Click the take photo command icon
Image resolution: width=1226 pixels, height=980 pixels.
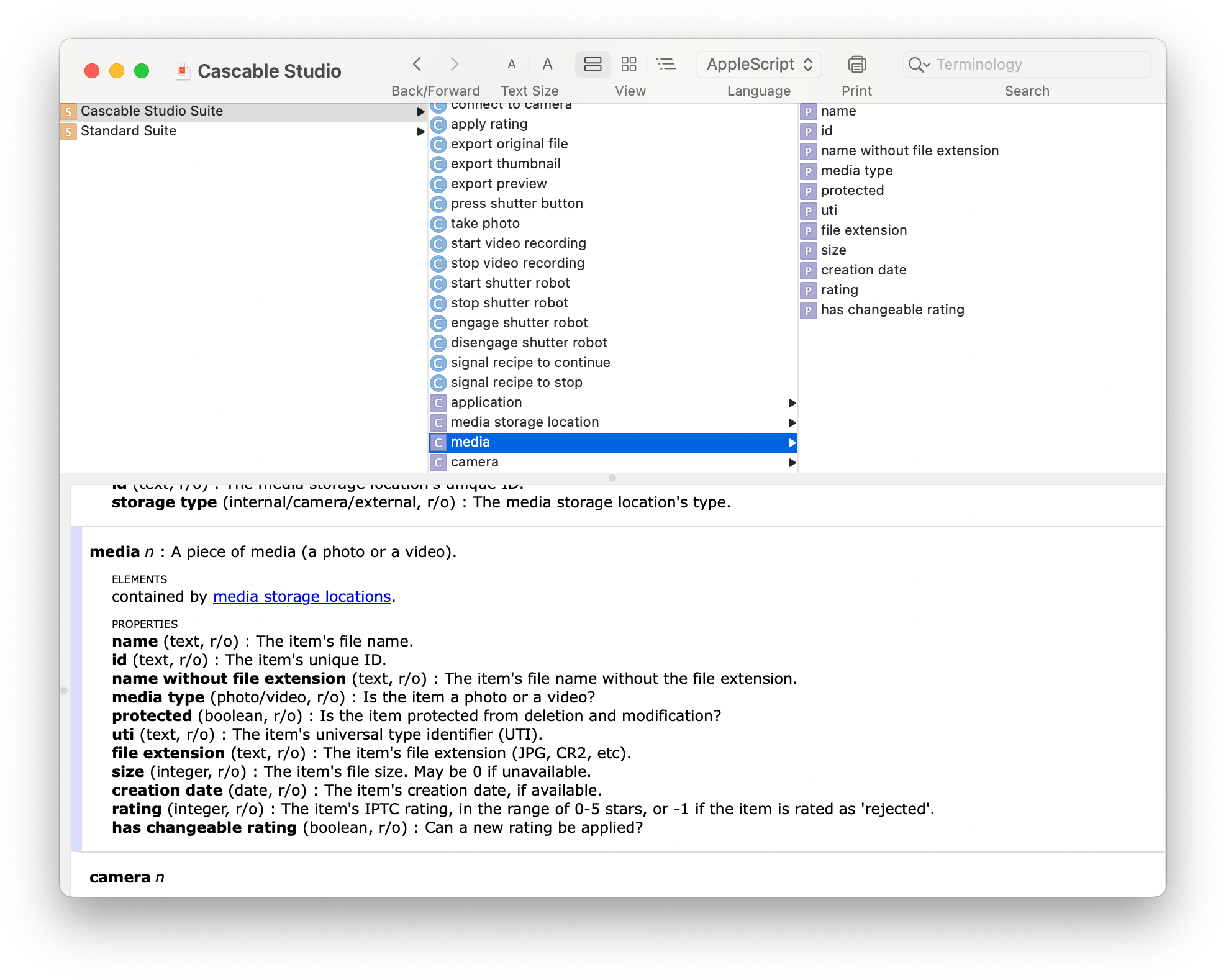coord(438,224)
